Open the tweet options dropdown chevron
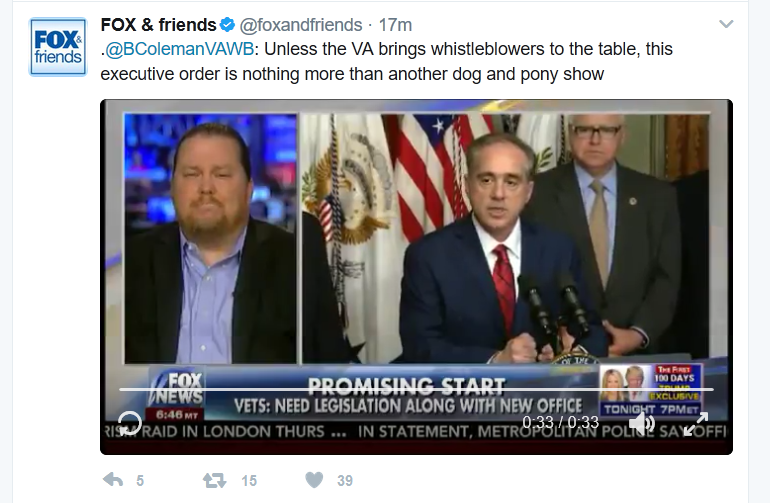The image size is (770, 503). pos(727,23)
